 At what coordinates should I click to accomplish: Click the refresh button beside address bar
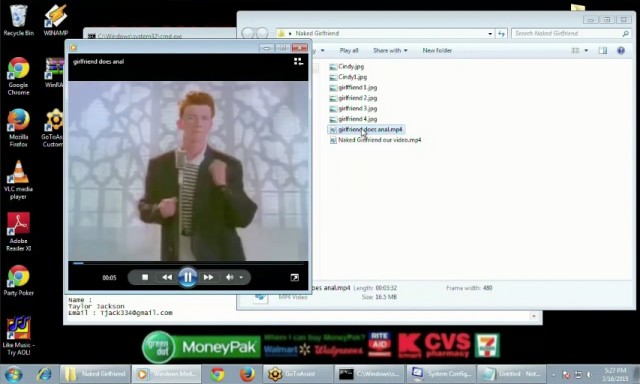point(501,33)
